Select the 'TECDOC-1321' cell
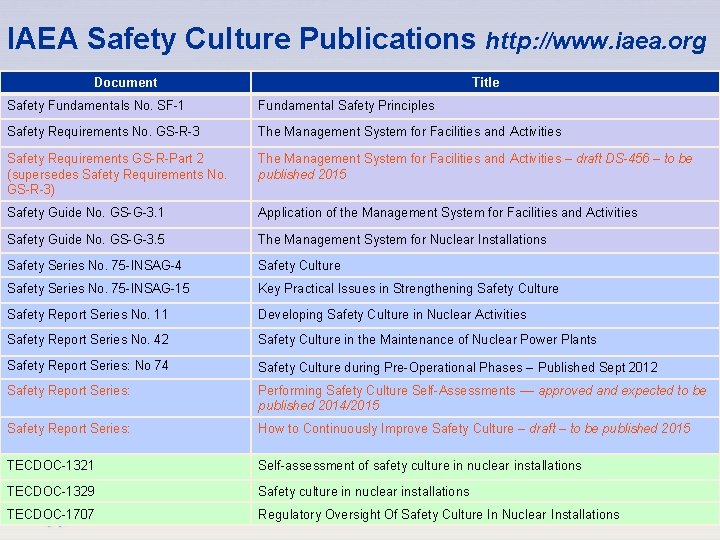 point(125,466)
